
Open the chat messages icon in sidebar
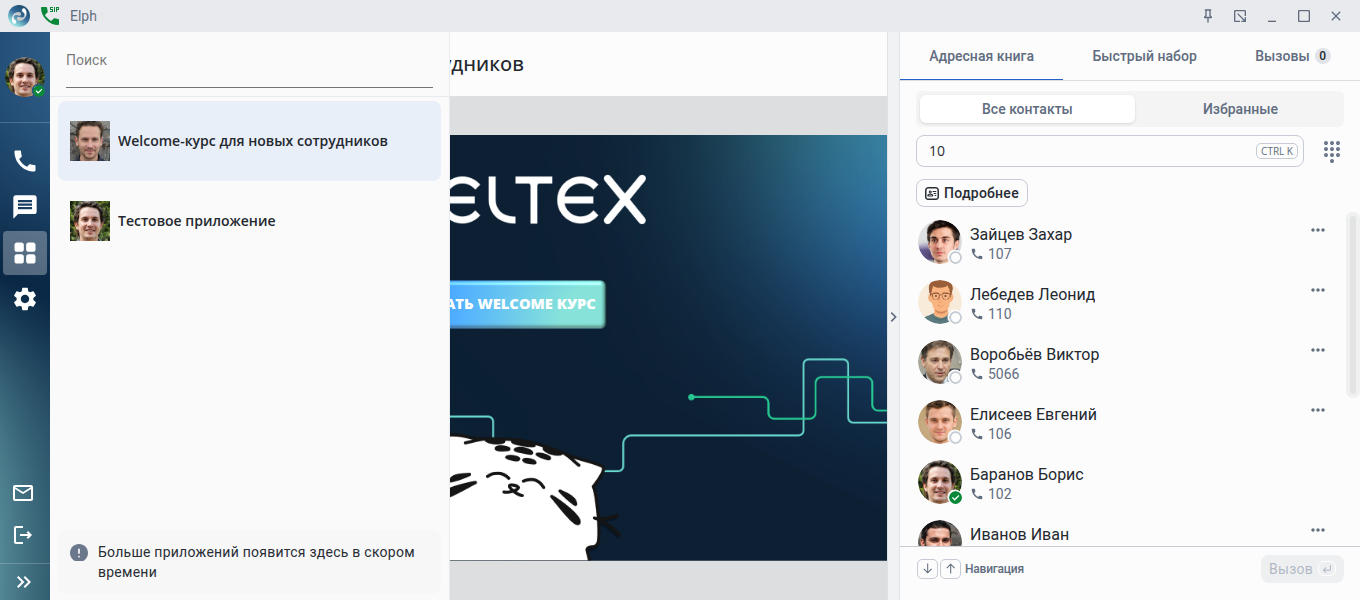pyautogui.click(x=25, y=207)
